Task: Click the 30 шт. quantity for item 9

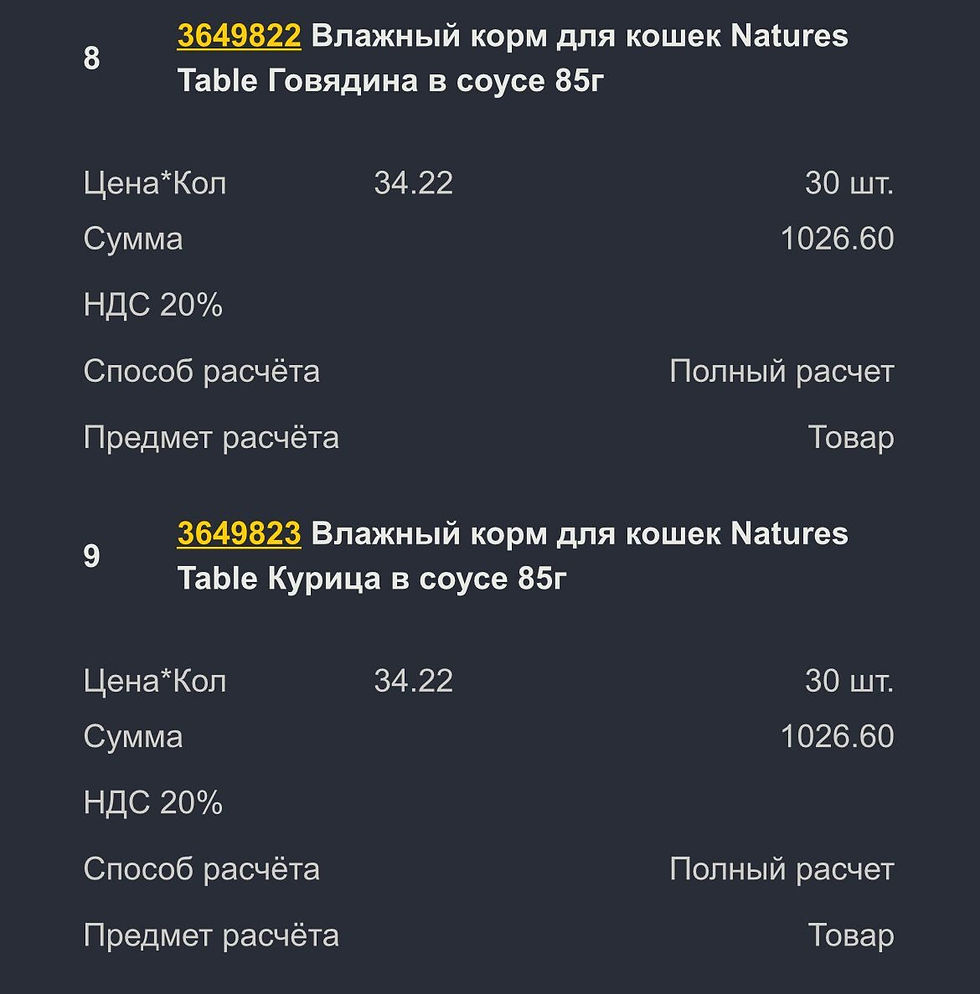Action: click(x=849, y=681)
